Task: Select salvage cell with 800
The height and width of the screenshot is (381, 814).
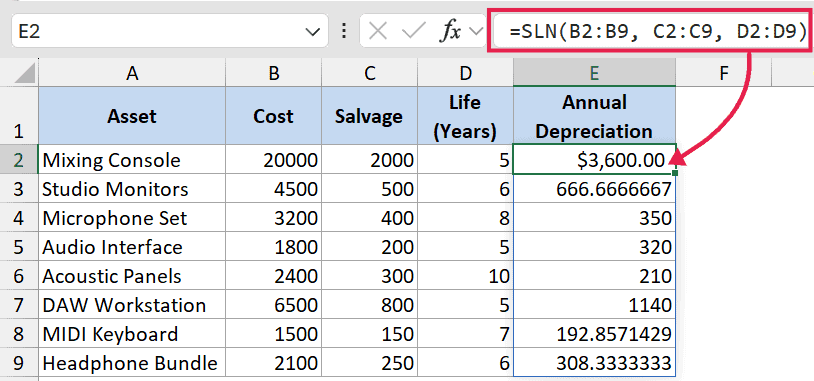Action: (369, 304)
